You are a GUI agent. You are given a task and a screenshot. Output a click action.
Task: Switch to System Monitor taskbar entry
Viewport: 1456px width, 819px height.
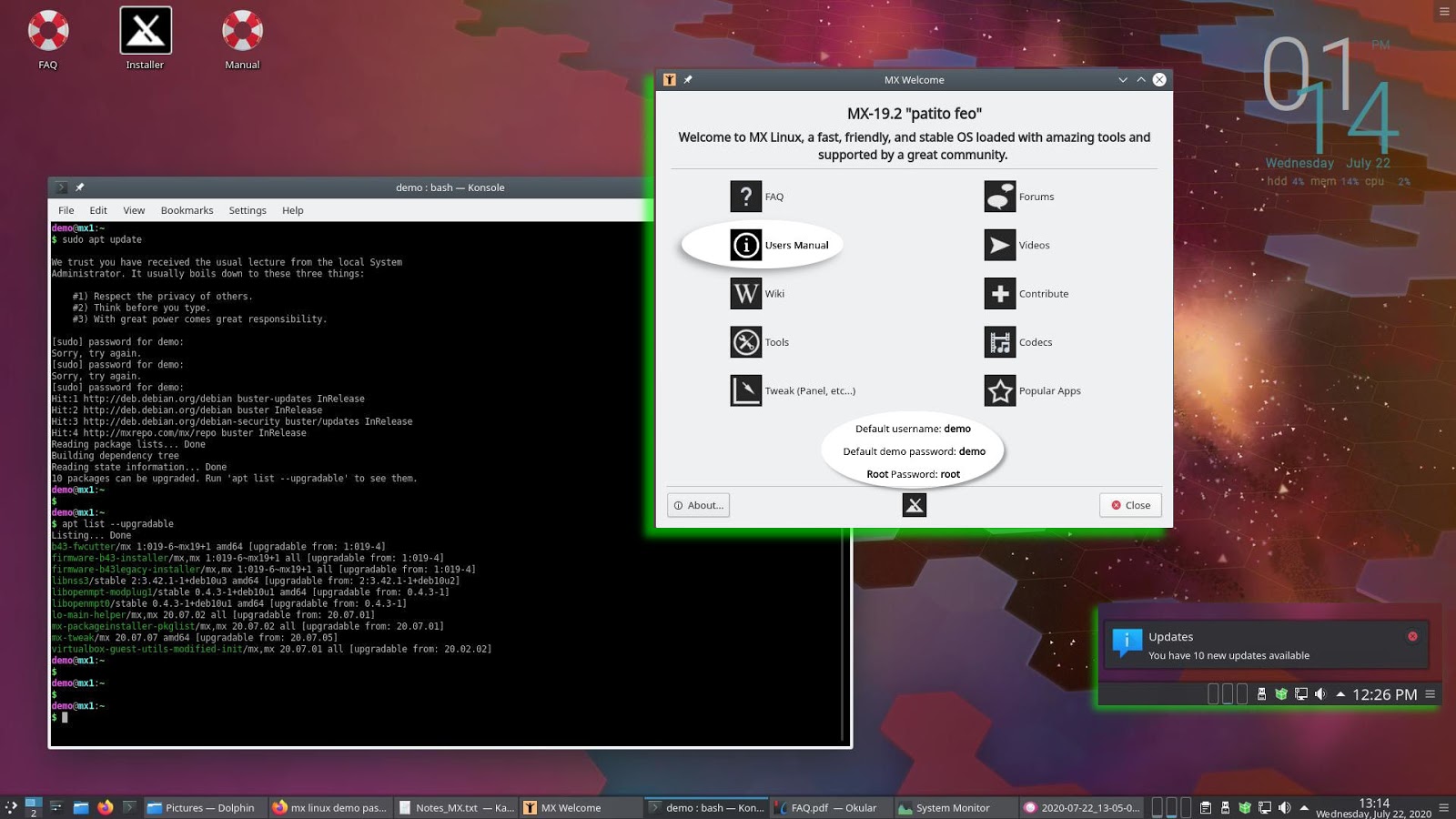pyautogui.click(x=955, y=807)
